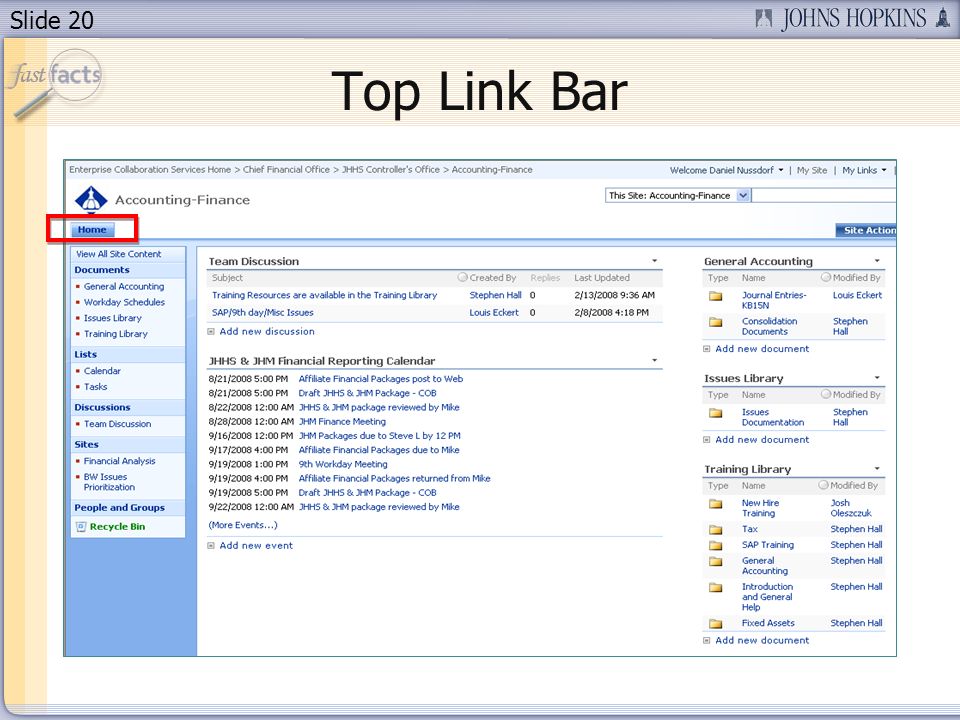Open People and Groups heading
Screen dimensions: 960x720
[119, 508]
